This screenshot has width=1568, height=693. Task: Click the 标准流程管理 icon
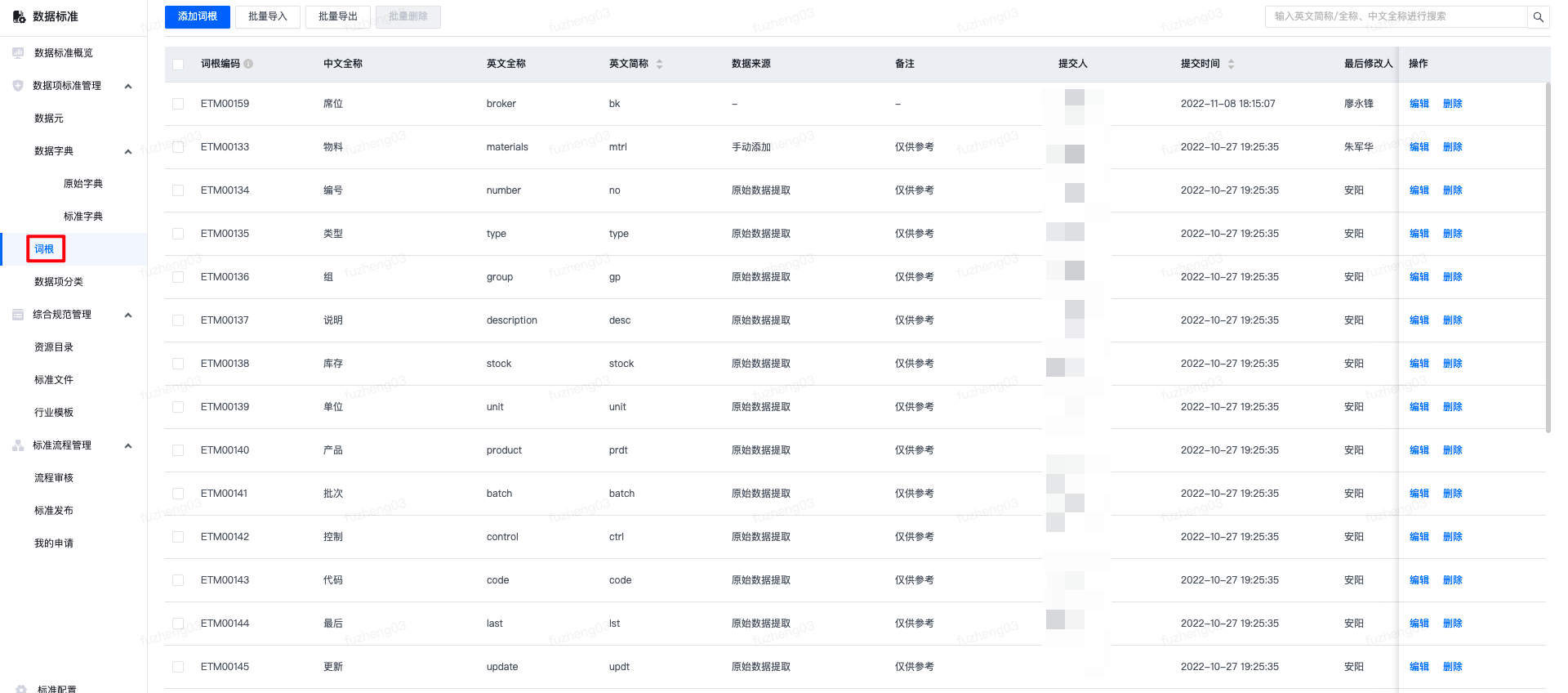click(18, 445)
